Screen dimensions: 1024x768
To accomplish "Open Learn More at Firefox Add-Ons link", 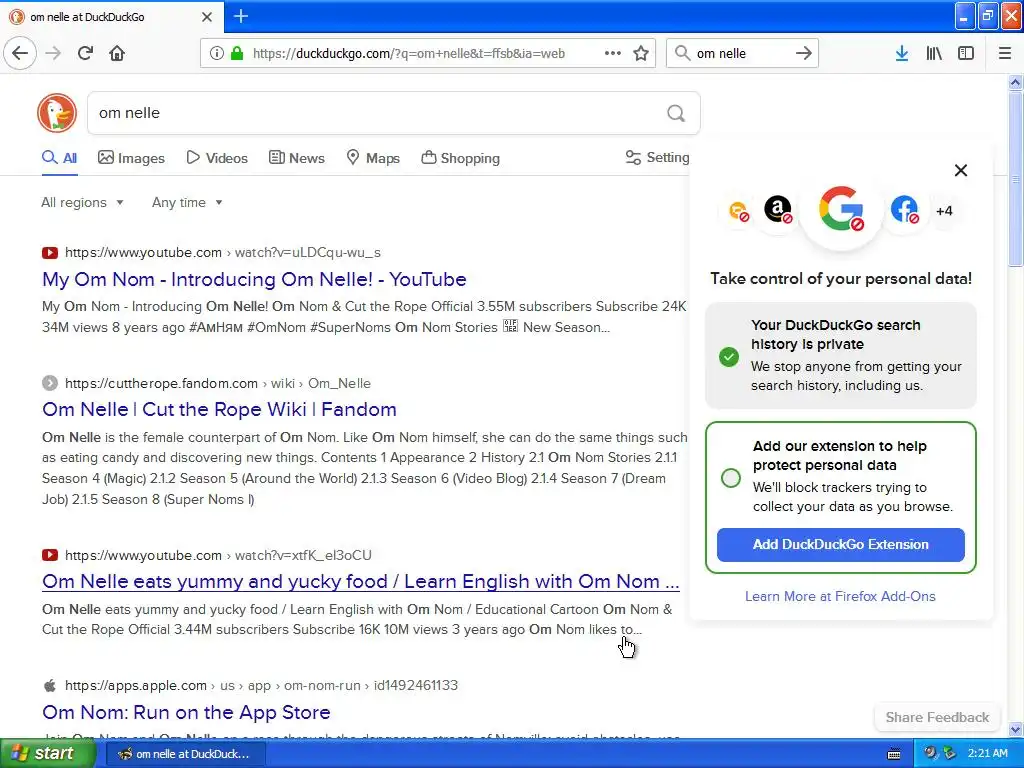I will click(x=840, y=596).
